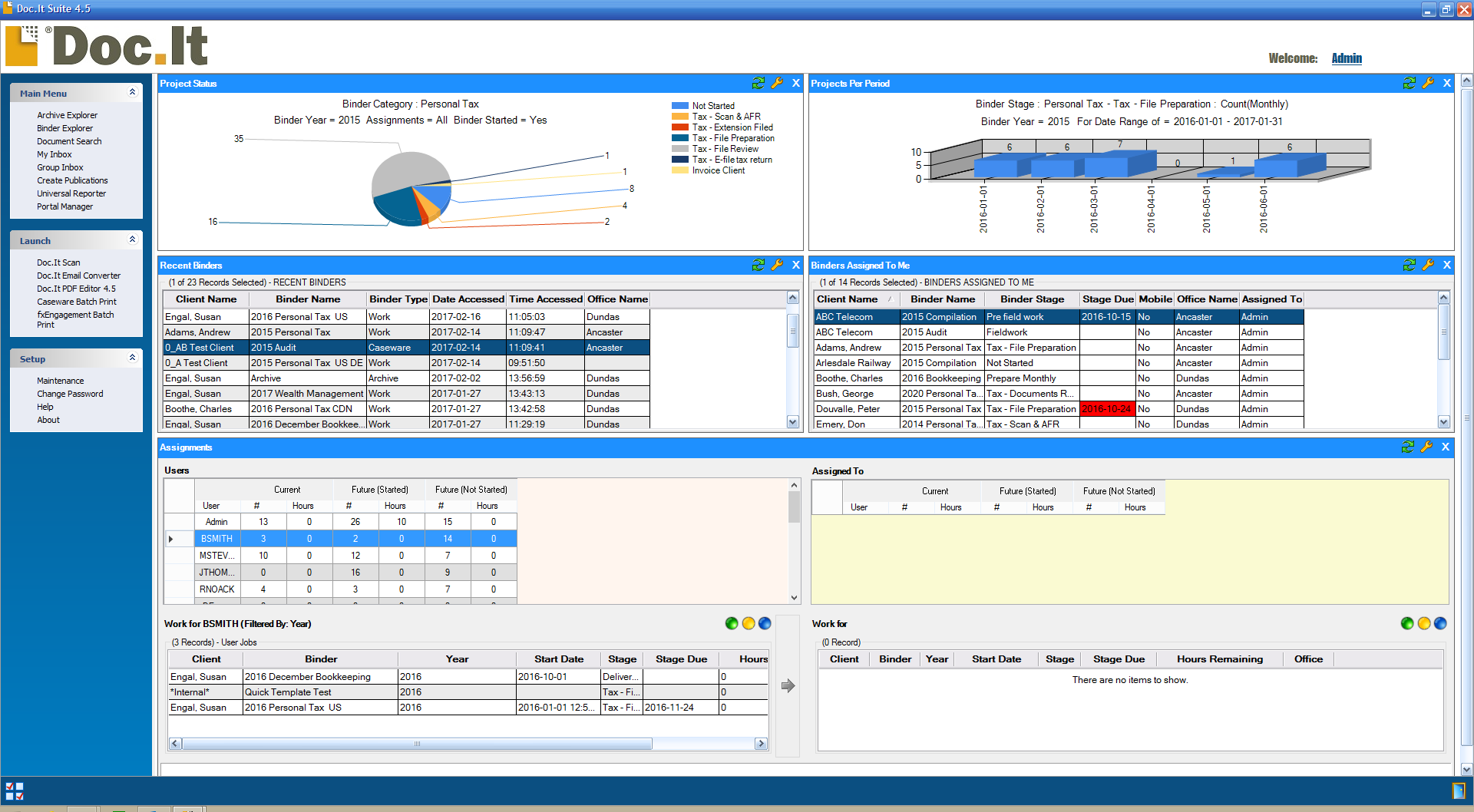Refresh the Projects Per Period panel
Viewport: 1474px width, 812px height.
[x=1410, y=83]
